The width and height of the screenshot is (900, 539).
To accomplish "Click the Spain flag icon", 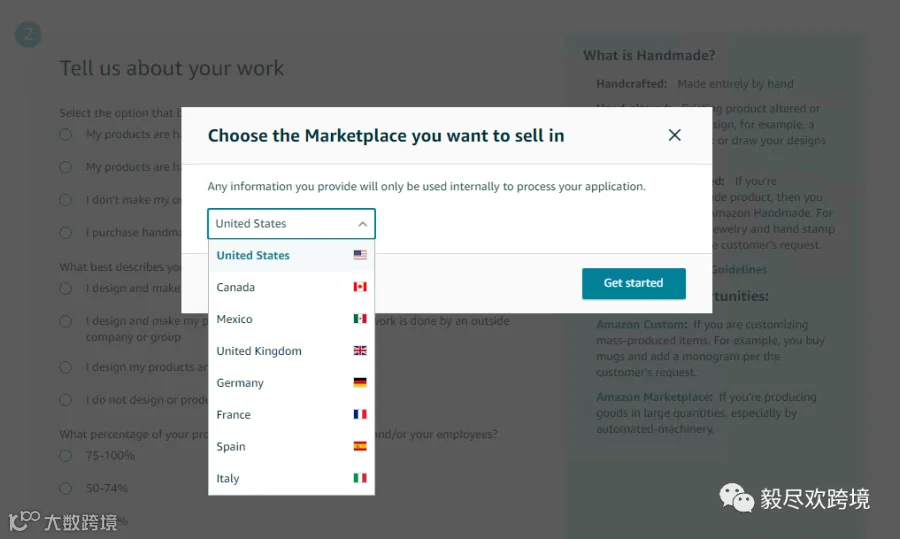I will click(x=360, y=446).
